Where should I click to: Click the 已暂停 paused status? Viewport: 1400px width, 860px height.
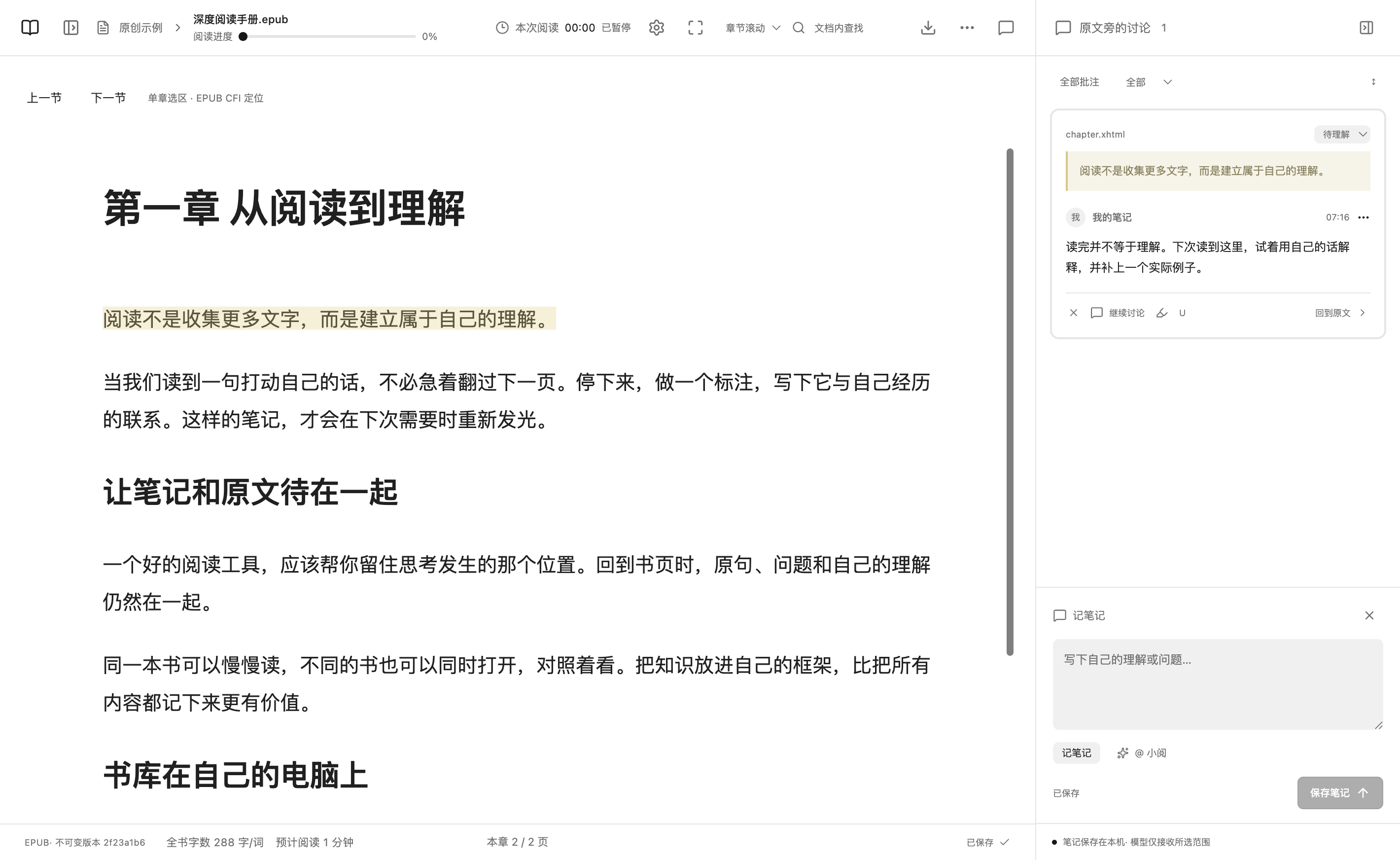point(616,27)
